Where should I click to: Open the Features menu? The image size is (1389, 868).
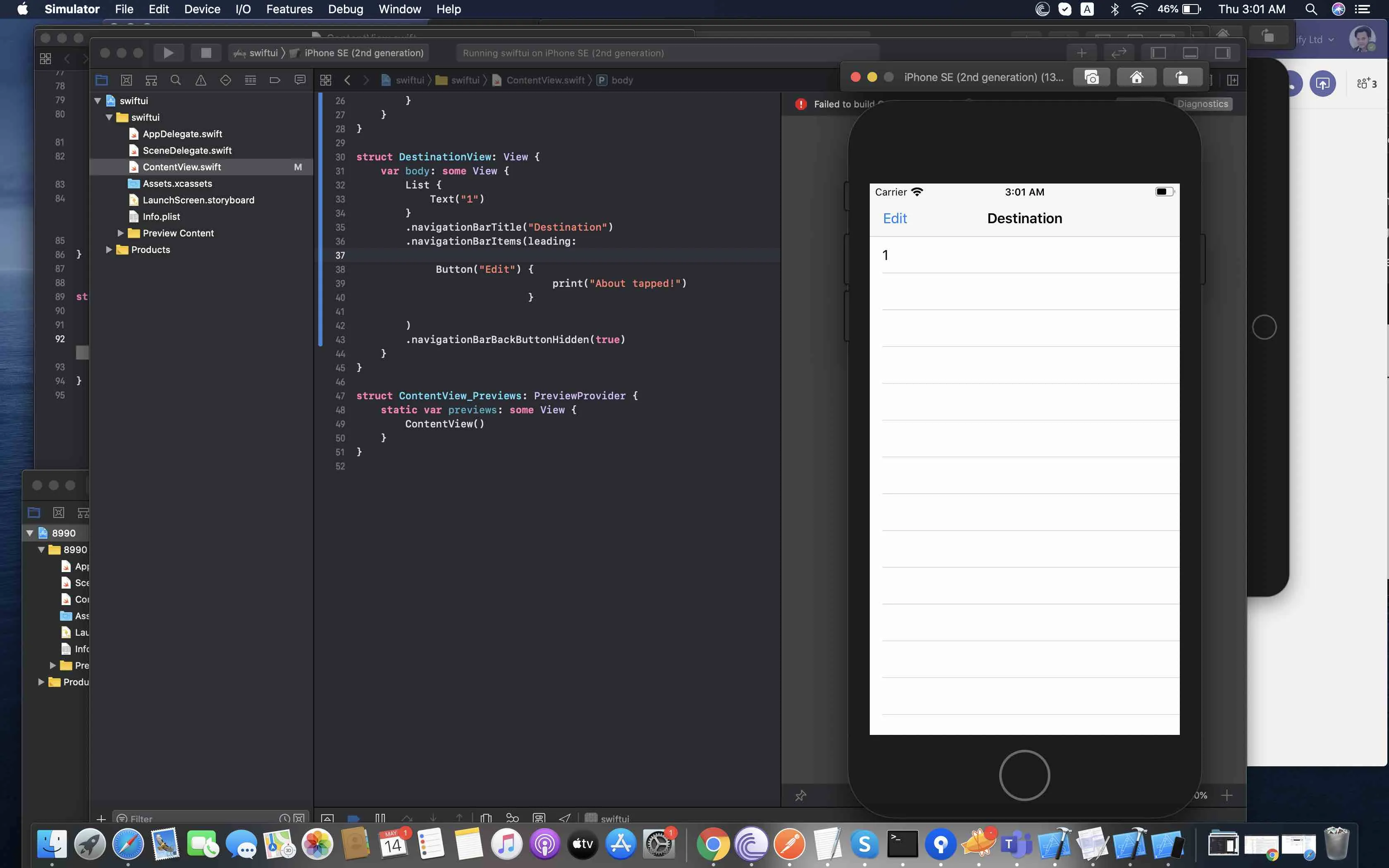coord(289,9)
